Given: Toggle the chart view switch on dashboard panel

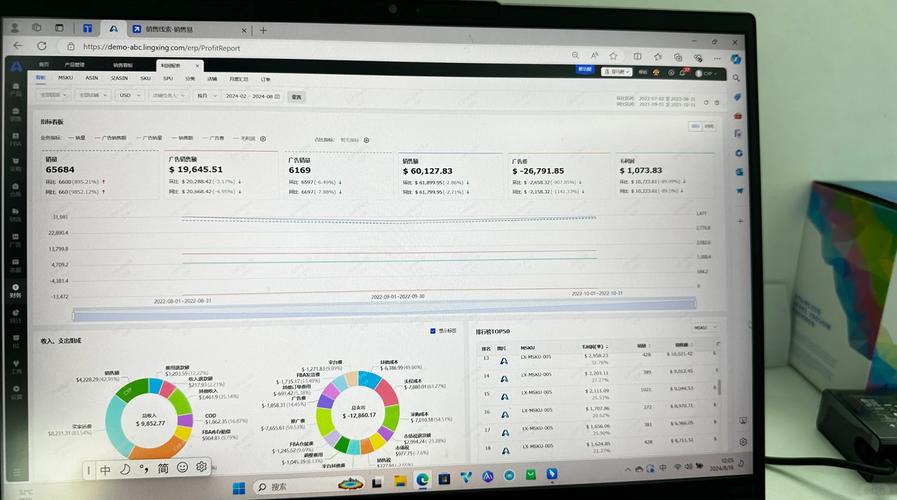Looking at the screenshot, I should pyautogui.click(x=702, y=126).
